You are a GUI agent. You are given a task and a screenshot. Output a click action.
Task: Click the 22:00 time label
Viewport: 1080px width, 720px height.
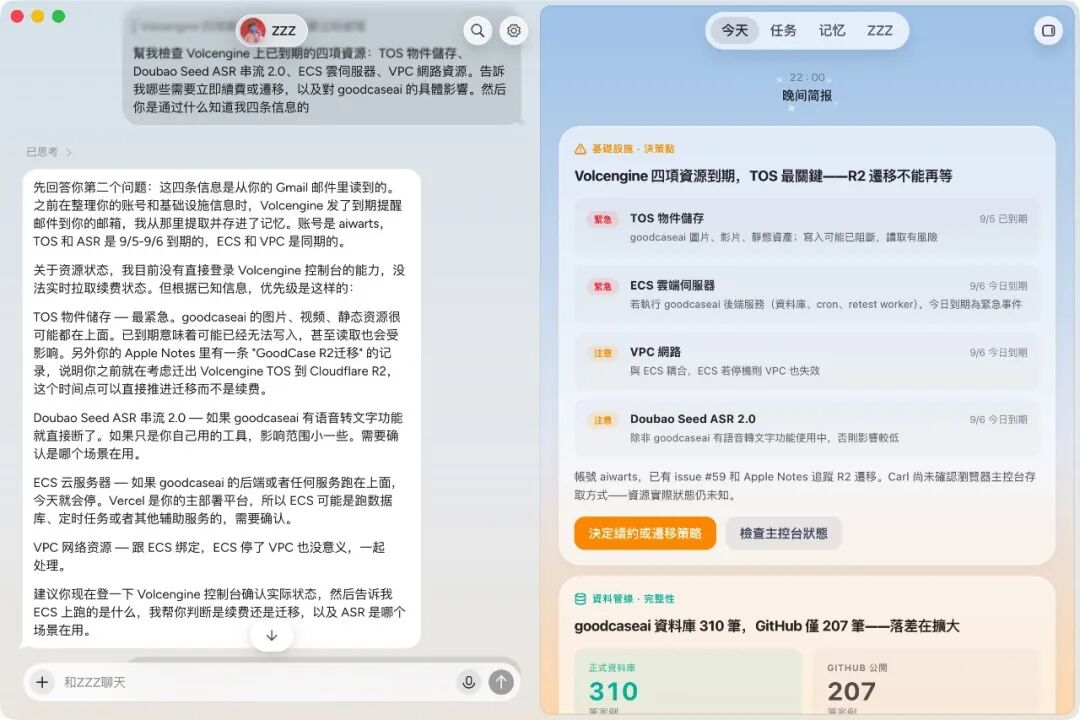[807, 77]
